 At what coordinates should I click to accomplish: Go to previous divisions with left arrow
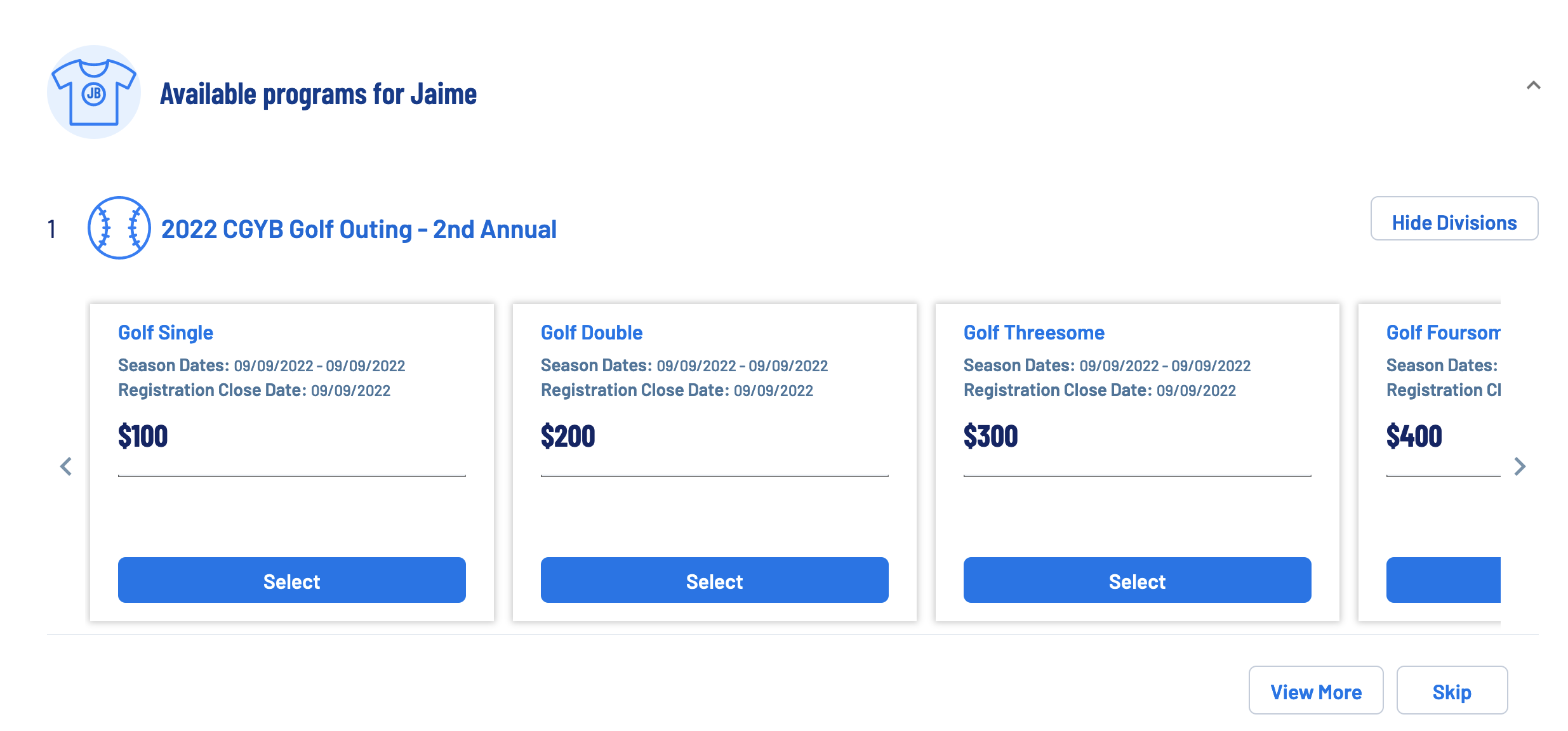pyautogui.click(x=66, y=466)
